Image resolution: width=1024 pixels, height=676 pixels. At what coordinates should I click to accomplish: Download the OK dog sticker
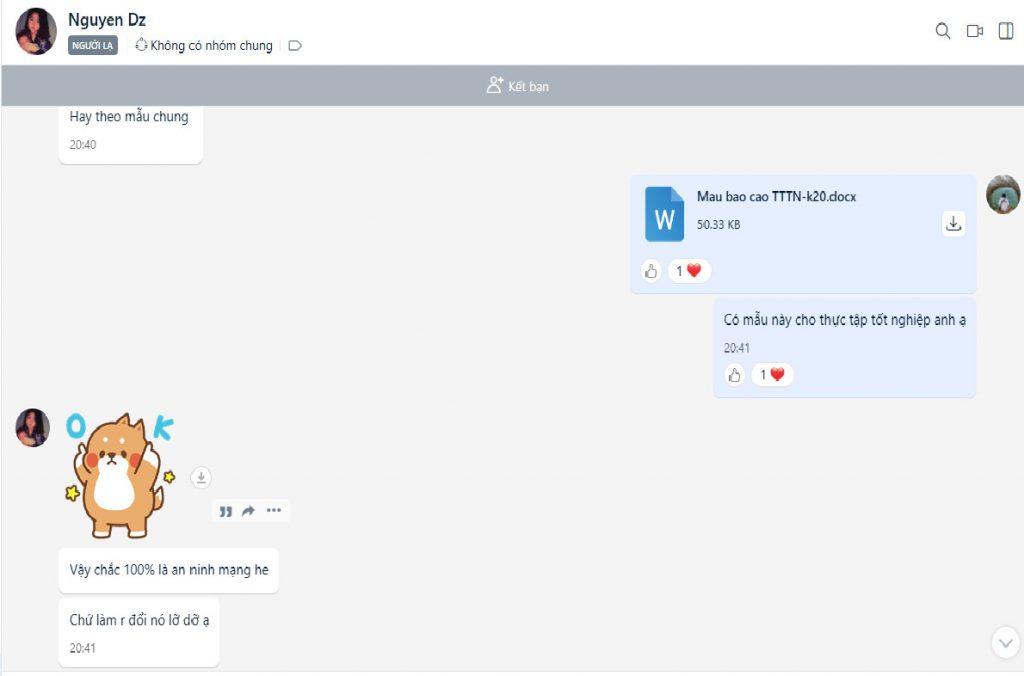(201, 478)
